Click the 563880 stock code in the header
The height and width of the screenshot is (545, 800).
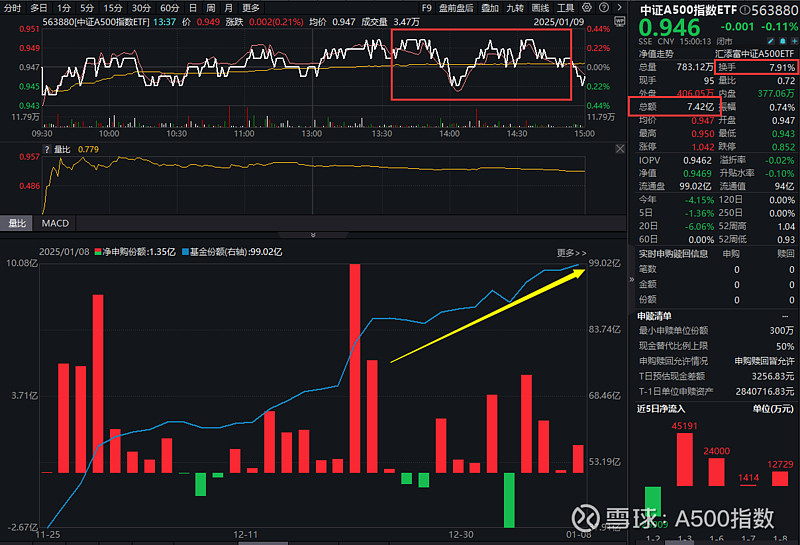[x=776, y=10]
